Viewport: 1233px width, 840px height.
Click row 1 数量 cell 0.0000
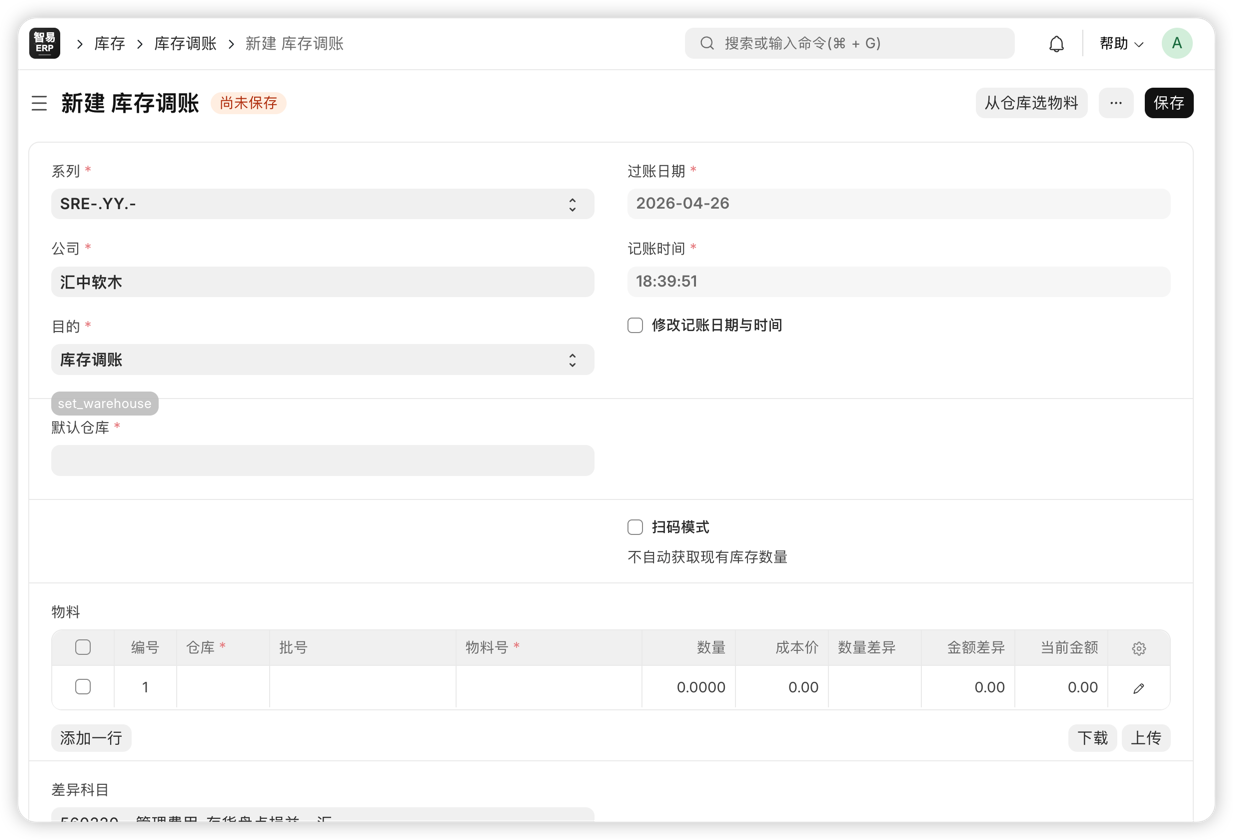[x=689, y=688]
